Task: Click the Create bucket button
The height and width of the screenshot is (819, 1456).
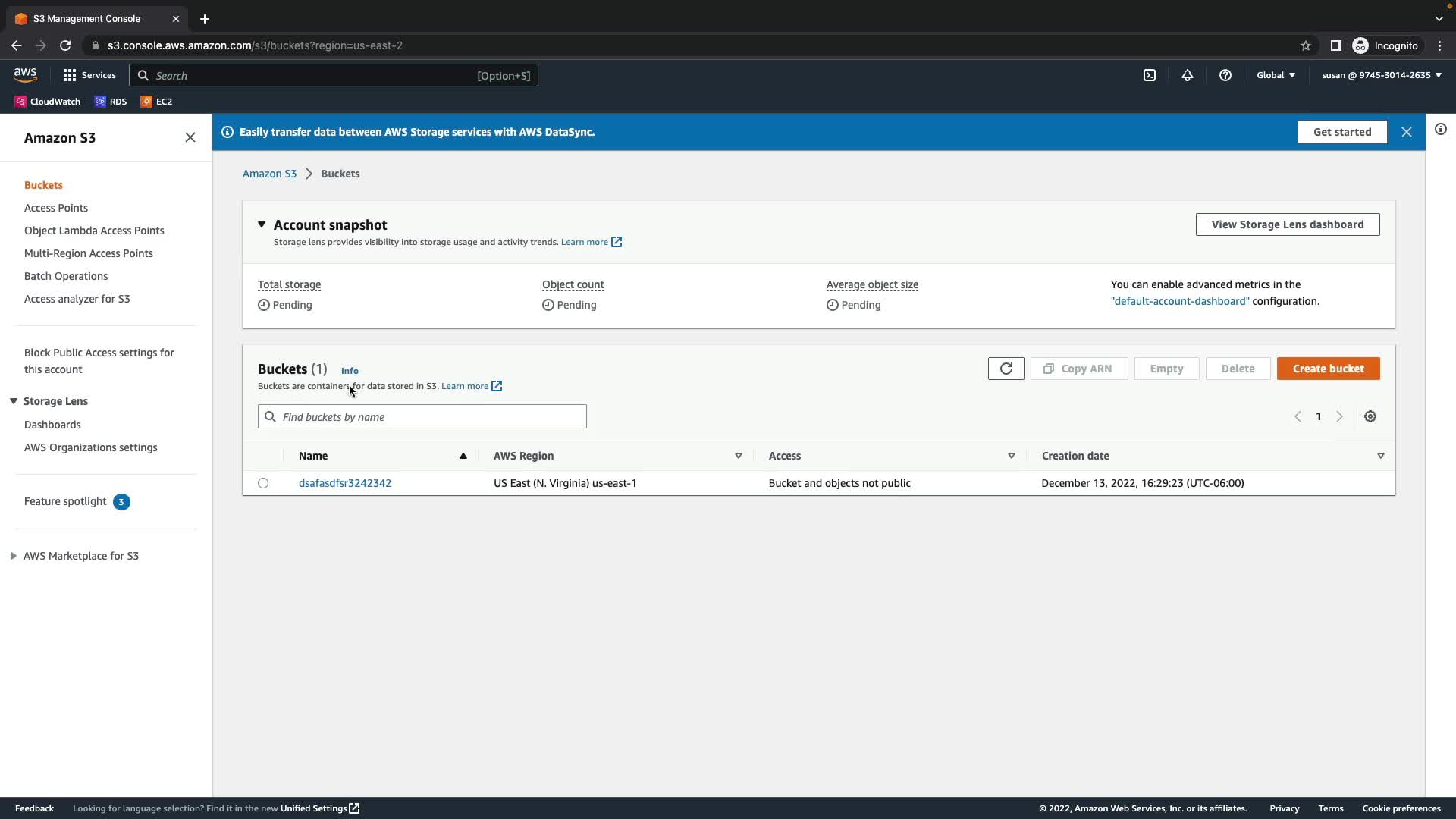Action: pyautogui.click(x=1328, y=369)
